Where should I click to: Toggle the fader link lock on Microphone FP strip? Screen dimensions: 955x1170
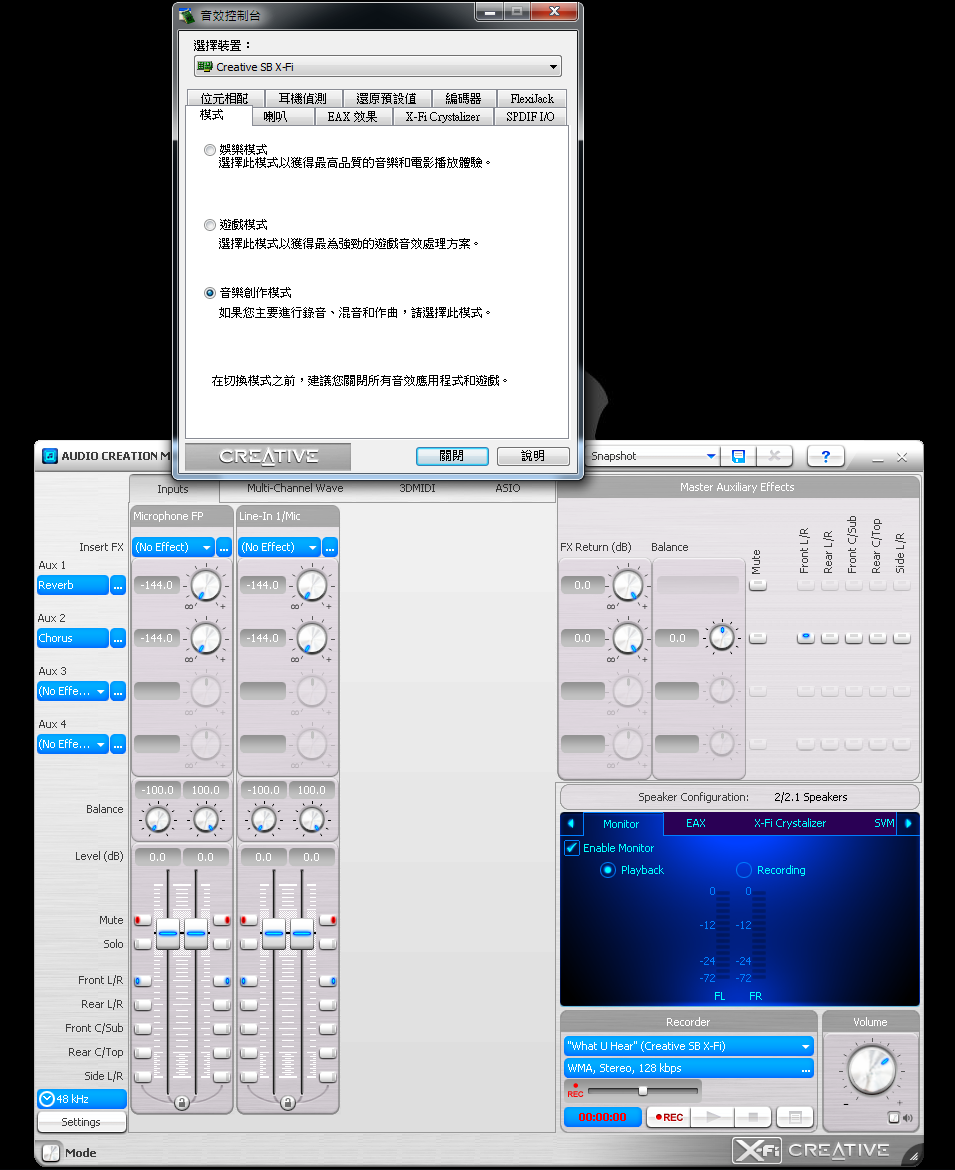point(181,1102)
